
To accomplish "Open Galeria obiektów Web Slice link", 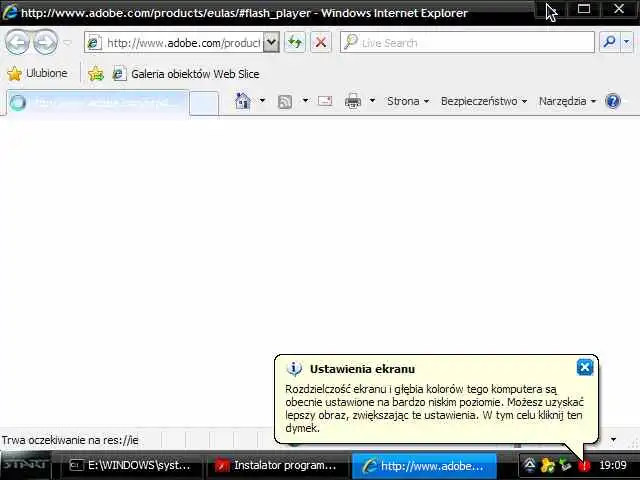I will tap(186, 74).
